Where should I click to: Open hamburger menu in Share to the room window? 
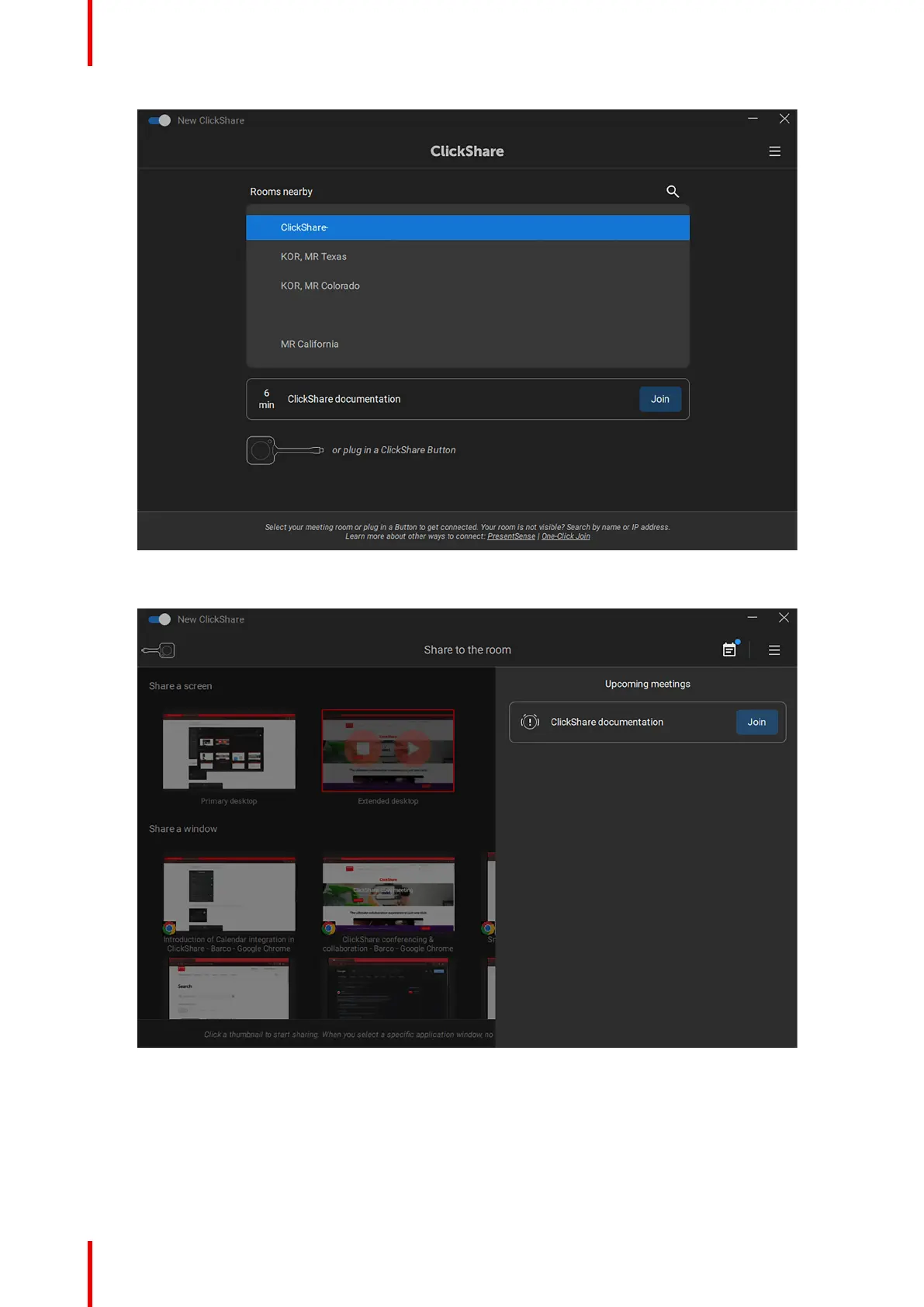(774, 650)
